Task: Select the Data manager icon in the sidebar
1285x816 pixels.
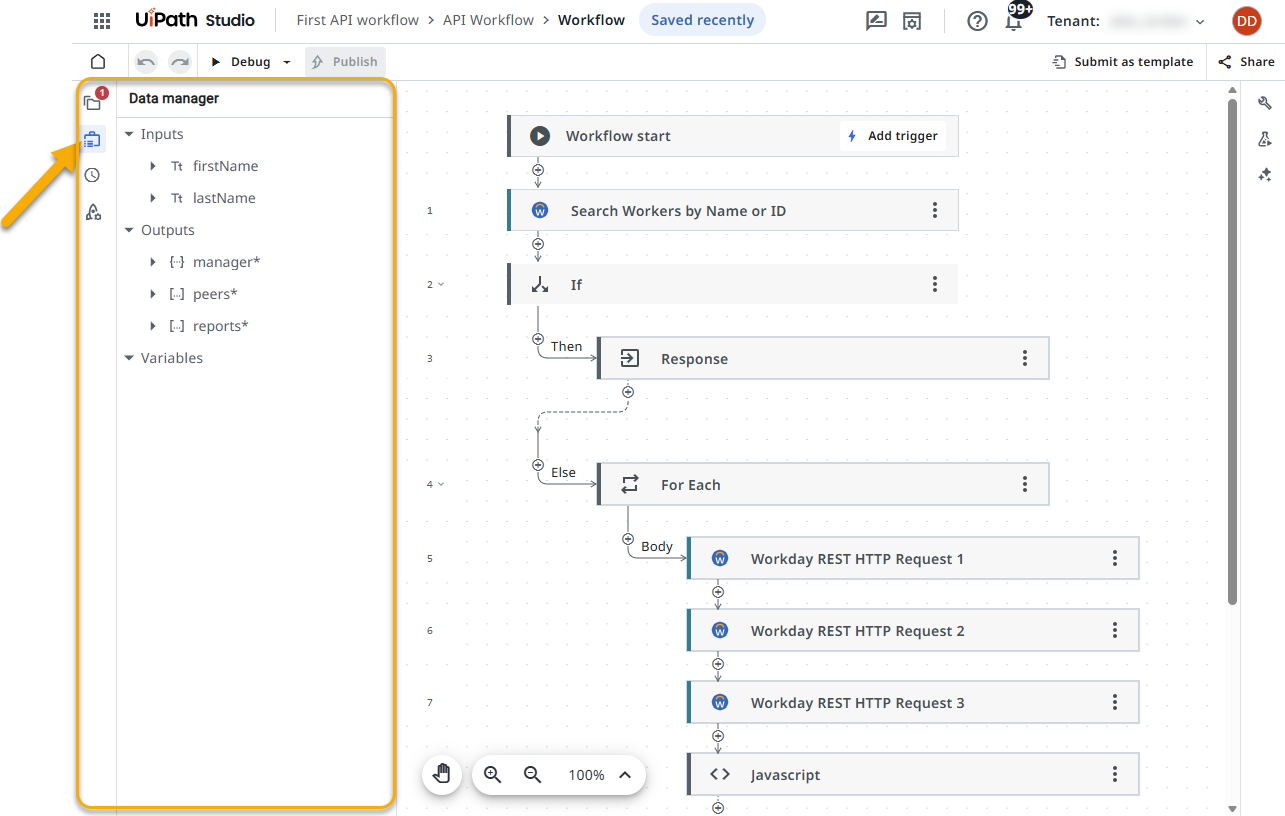Action: click(x=93, y=139)
